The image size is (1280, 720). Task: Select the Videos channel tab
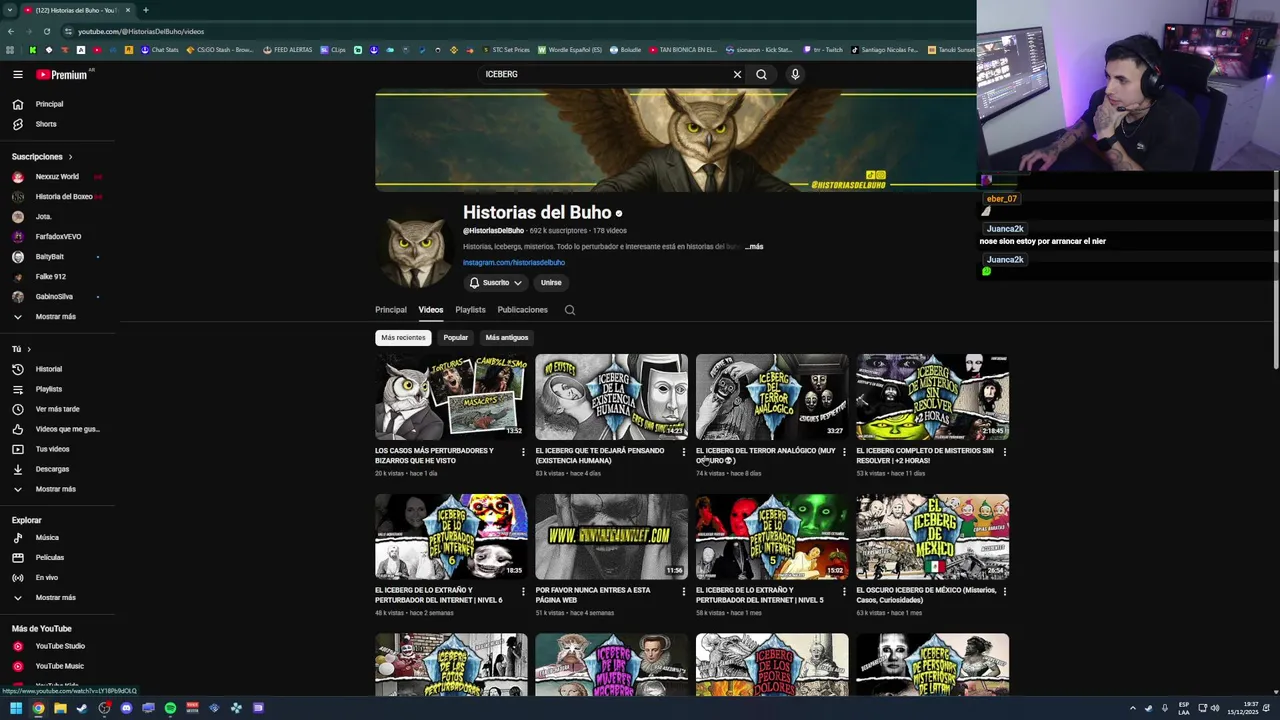coord(431,310)
